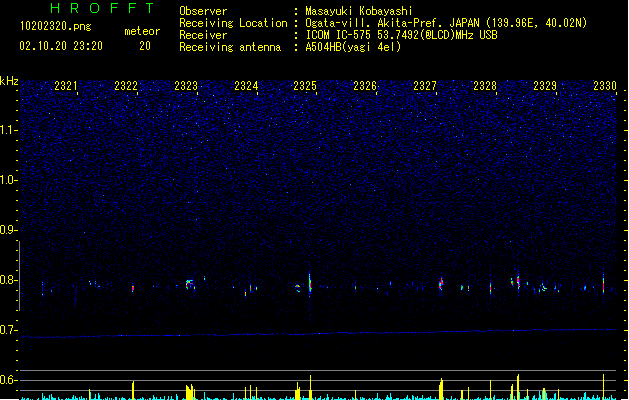Image resolution: width=629 pixels, height=400 pixels.
Task: Click the 'Receiving antenna' label
Action: (x=230, y=47)
